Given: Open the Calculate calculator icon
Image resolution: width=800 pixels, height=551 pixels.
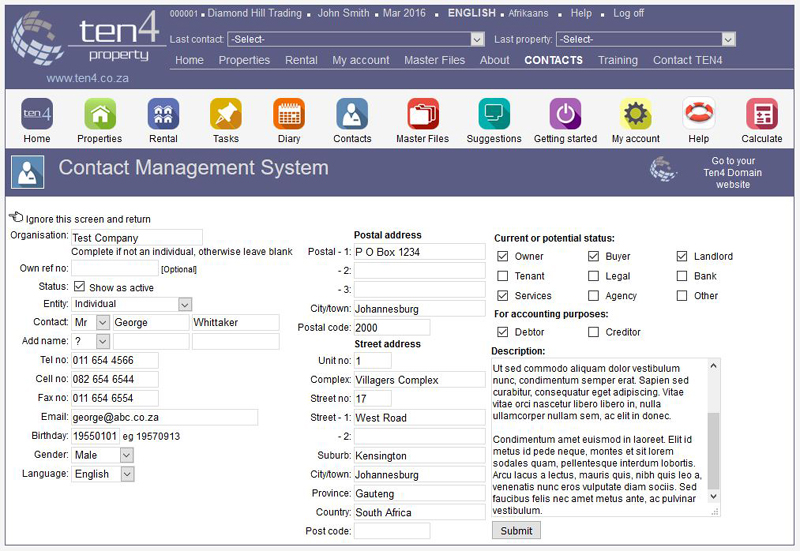Looking at the screenshot, I should (x=762, y=114).
